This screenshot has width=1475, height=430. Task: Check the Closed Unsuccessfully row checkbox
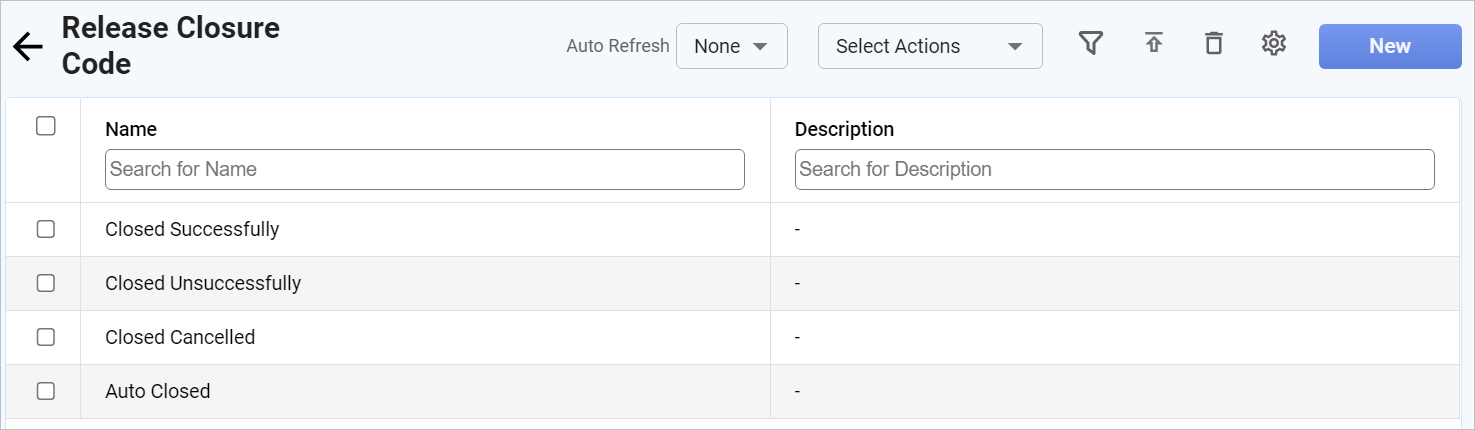click(45, 283)
